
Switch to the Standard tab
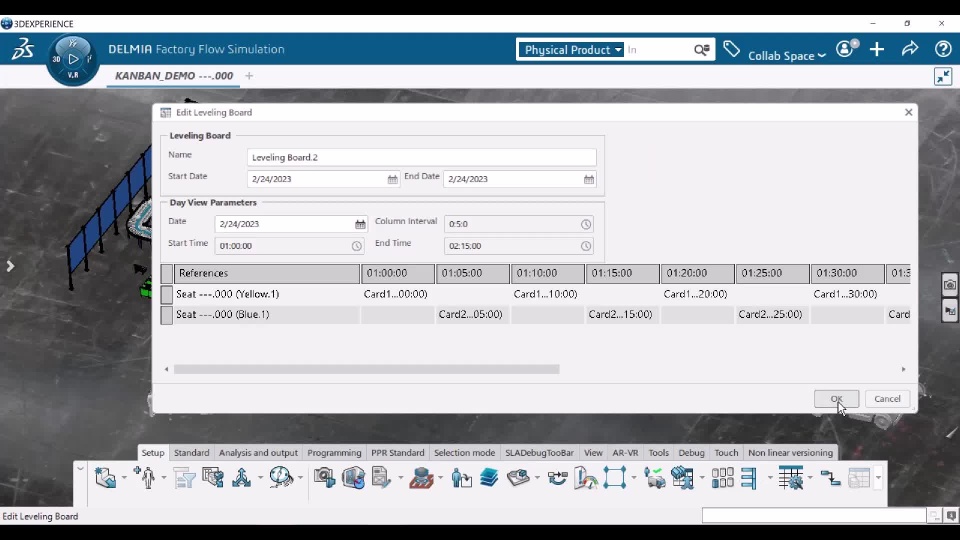pyautogui.click(x=191, y=453)
